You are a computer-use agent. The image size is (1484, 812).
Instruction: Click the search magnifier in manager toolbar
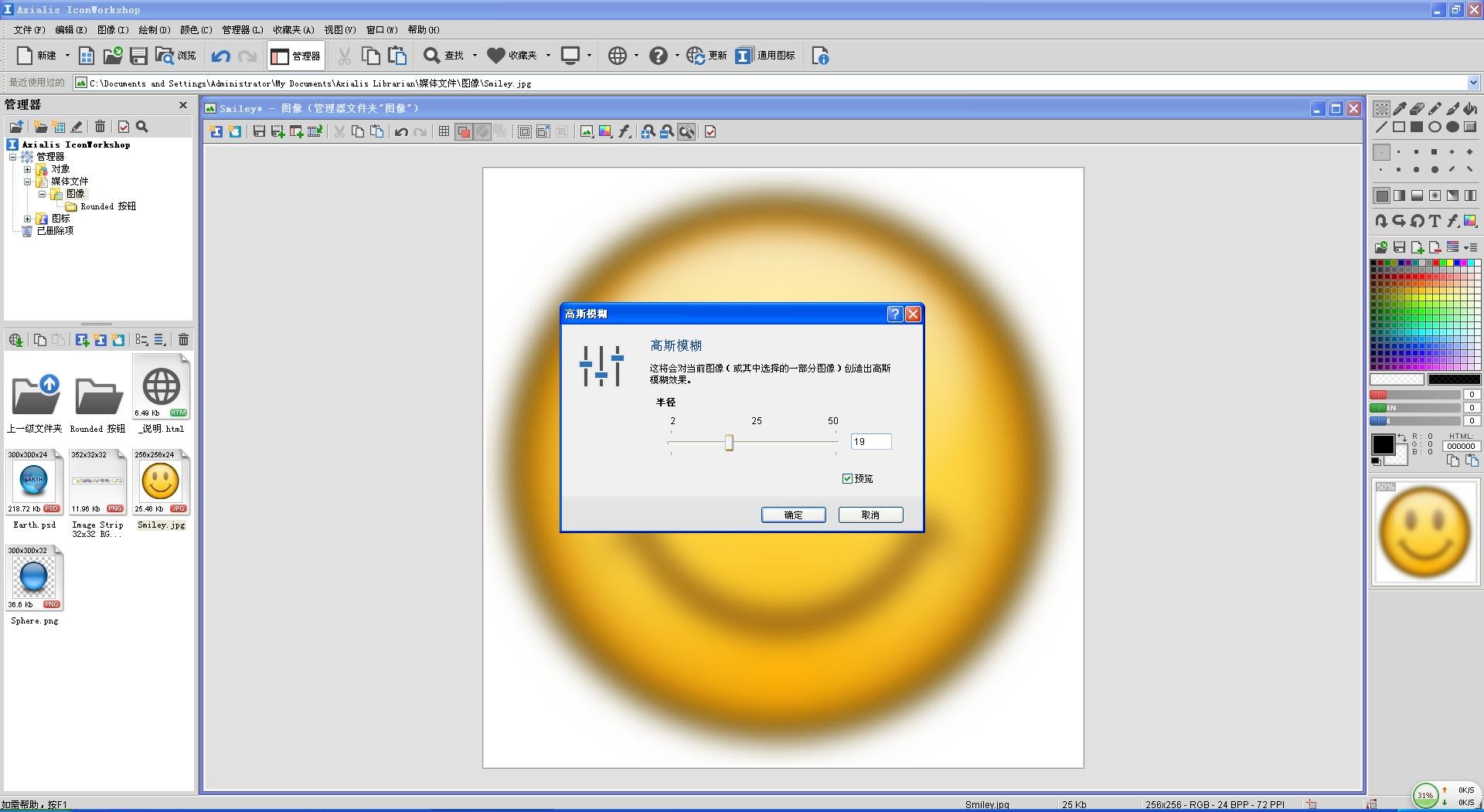[x=142, y=127]
